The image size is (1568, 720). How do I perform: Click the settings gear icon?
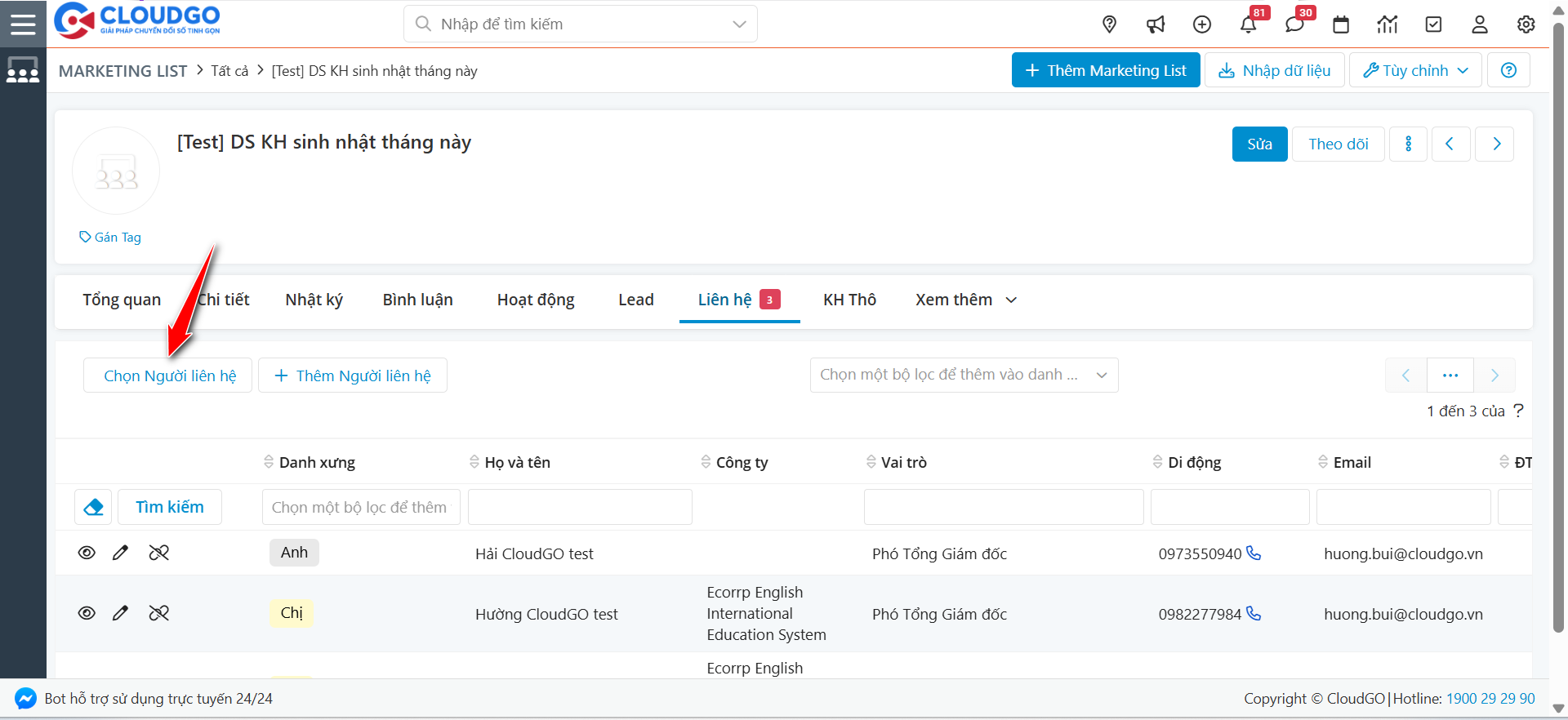(x=1526, y=24)
